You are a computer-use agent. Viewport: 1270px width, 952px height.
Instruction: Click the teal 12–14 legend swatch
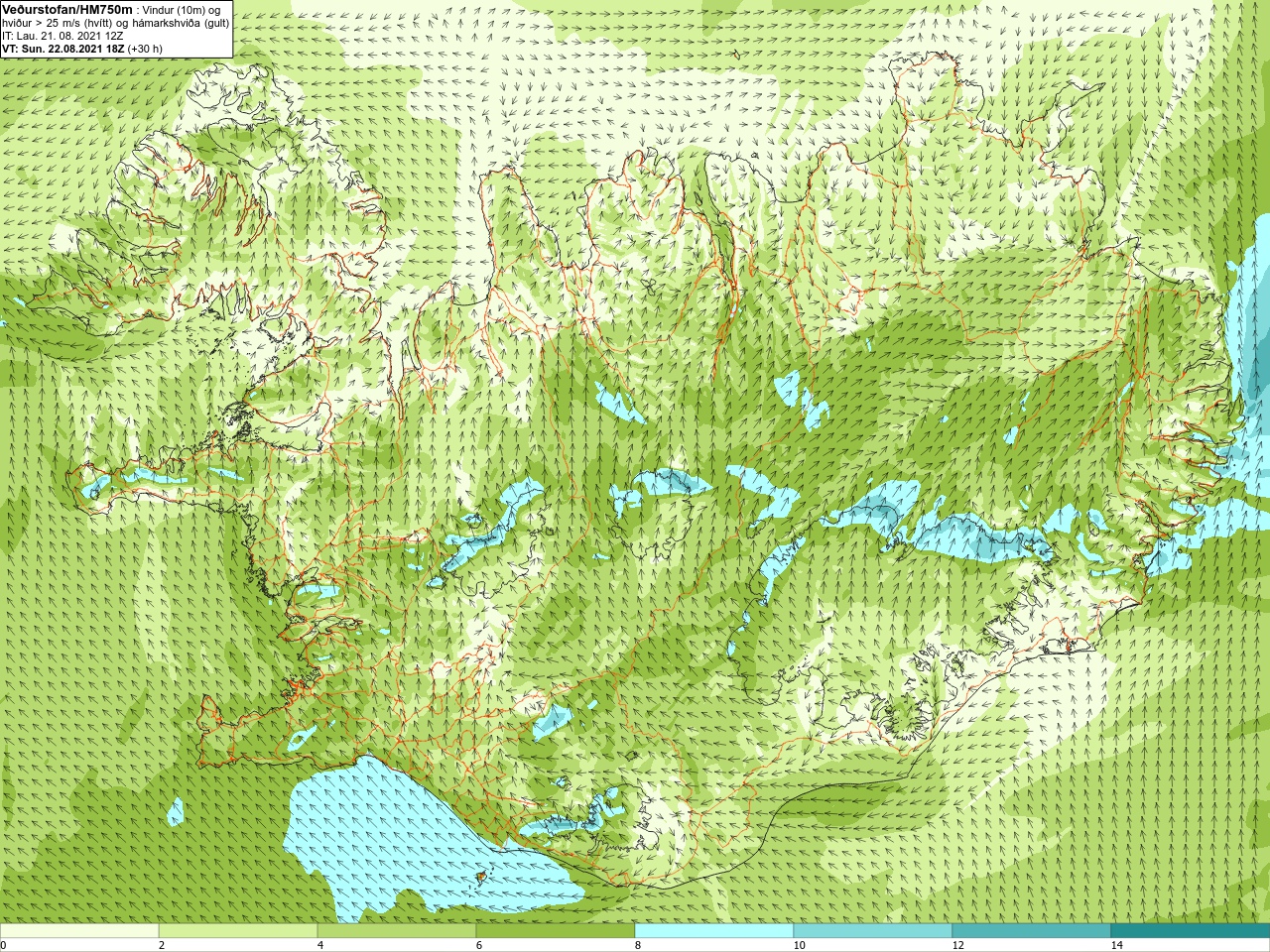pos(1032,931)
